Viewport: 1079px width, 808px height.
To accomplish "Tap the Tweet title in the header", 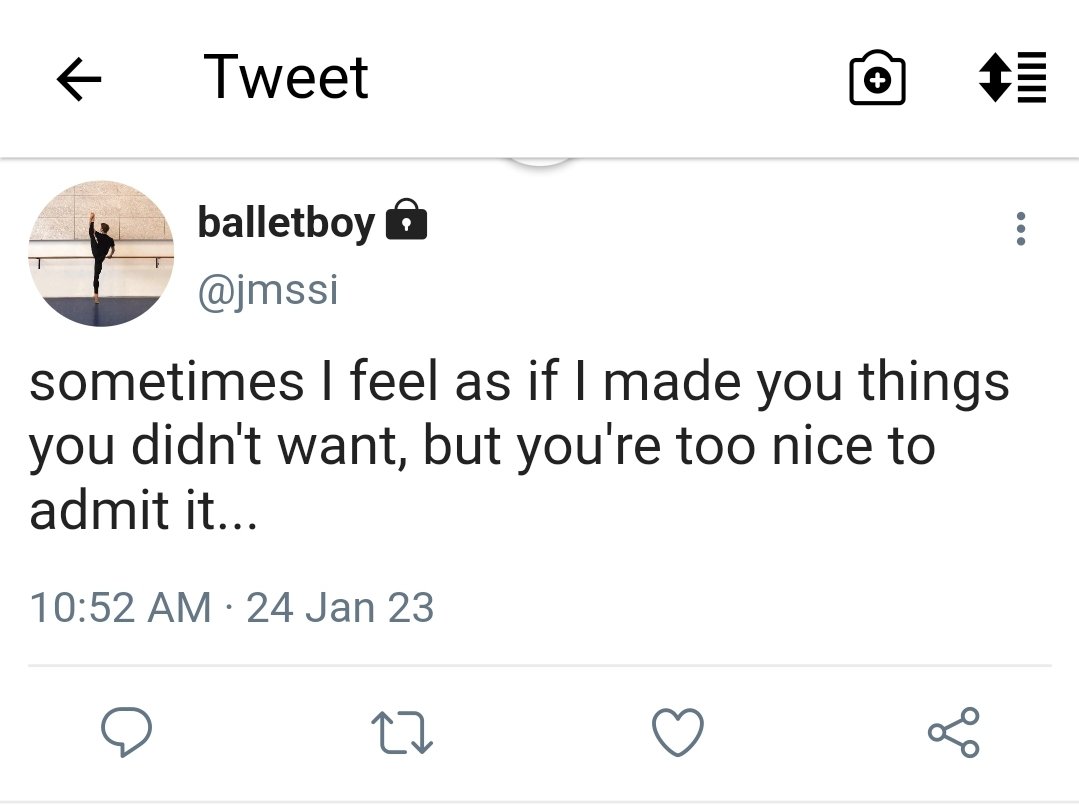I will 286,78.
